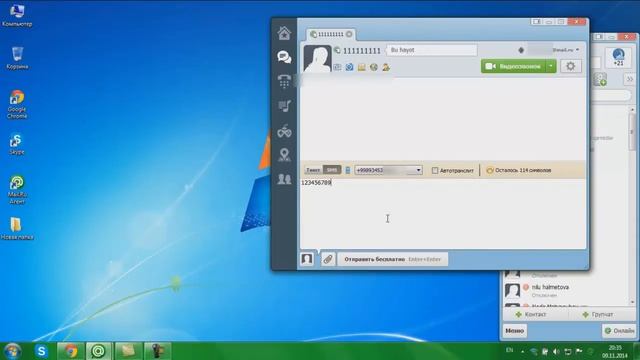Open the phone dialpad icon in sidebar

(x=284, y=81)
